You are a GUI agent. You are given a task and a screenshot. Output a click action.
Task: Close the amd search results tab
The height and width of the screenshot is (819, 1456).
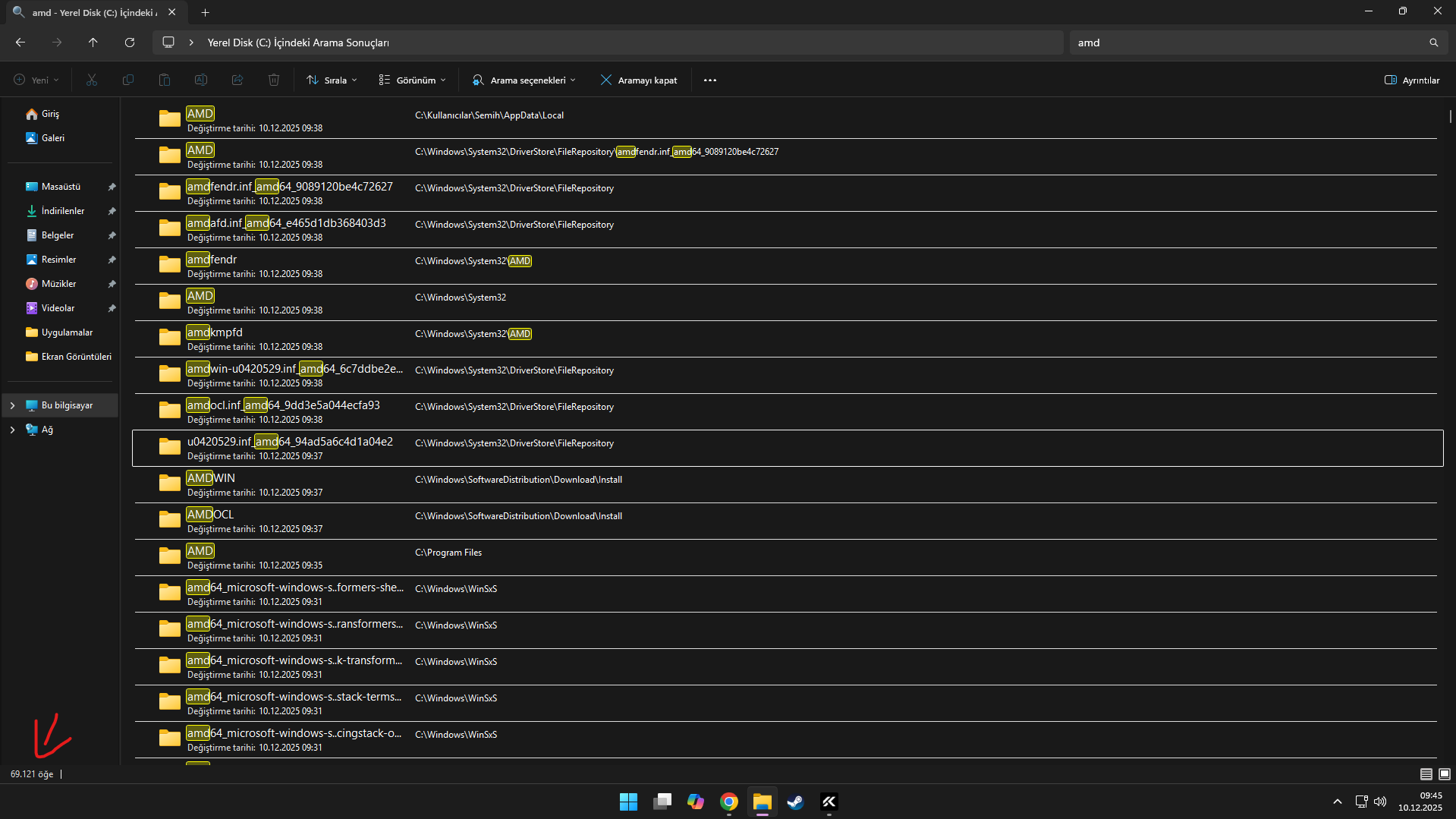[172, 12]
